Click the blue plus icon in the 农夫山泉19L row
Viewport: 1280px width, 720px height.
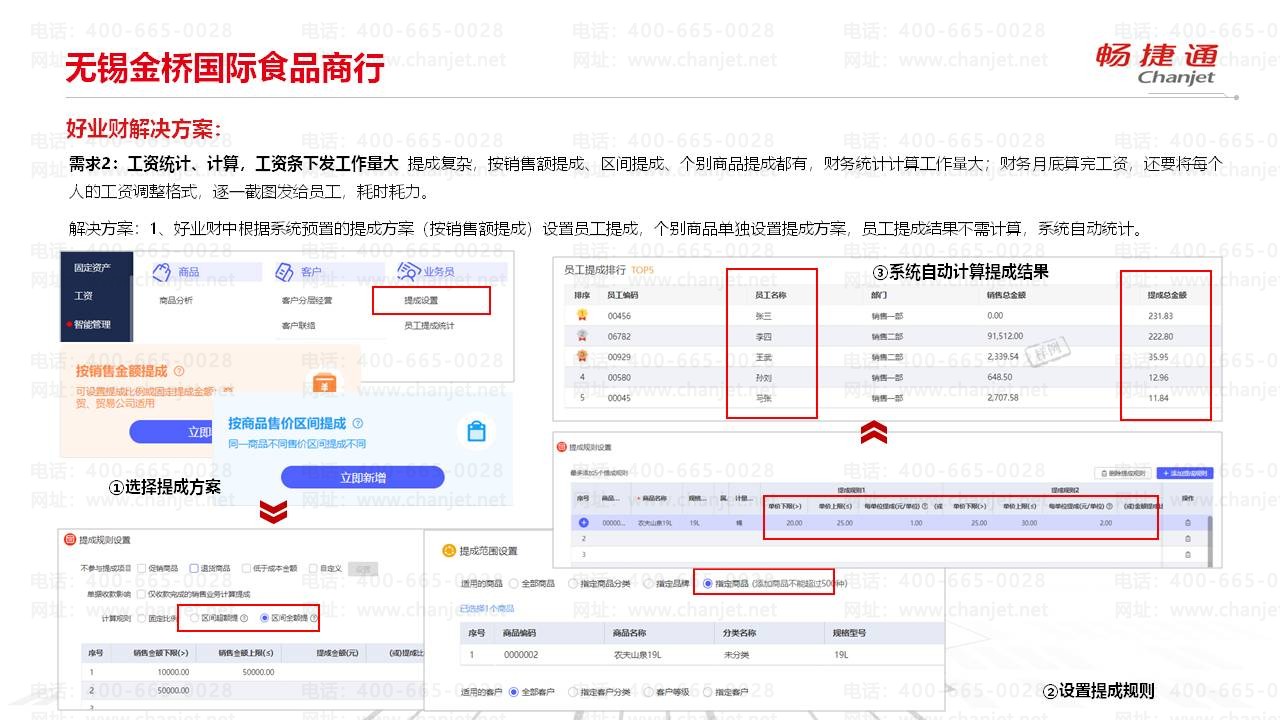[583, 523]
